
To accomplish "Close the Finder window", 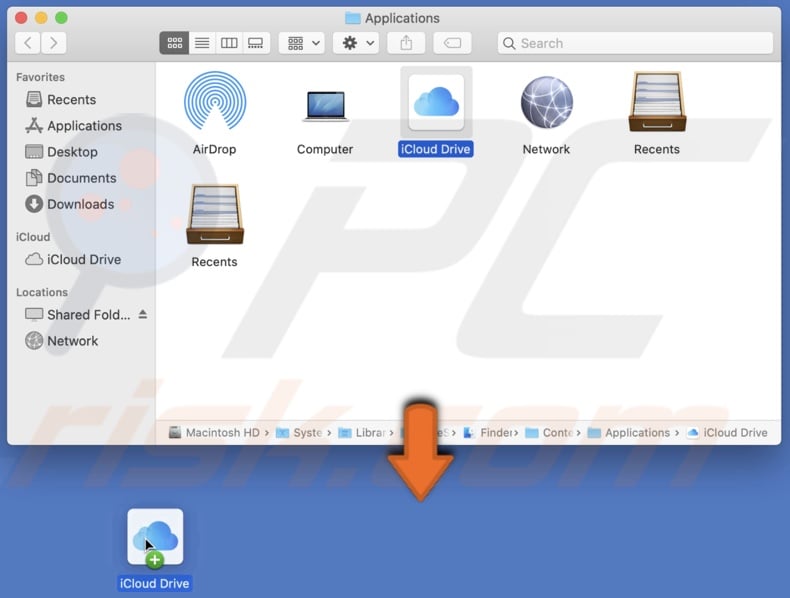I will 21,18.
